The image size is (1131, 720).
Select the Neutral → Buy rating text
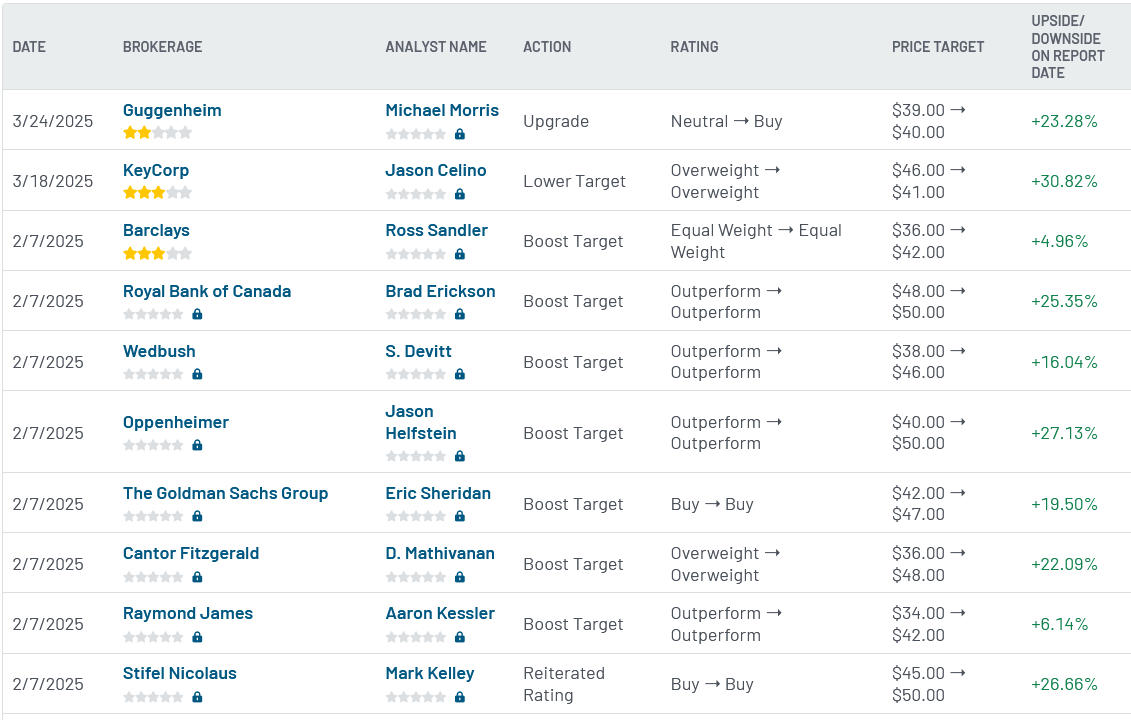point(726,121)
